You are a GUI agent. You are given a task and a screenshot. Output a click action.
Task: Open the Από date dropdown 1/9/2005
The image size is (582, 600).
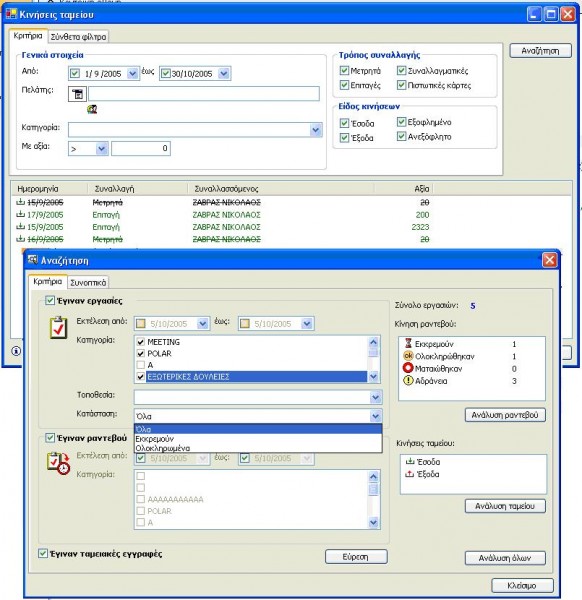click(x=132, y=73)
